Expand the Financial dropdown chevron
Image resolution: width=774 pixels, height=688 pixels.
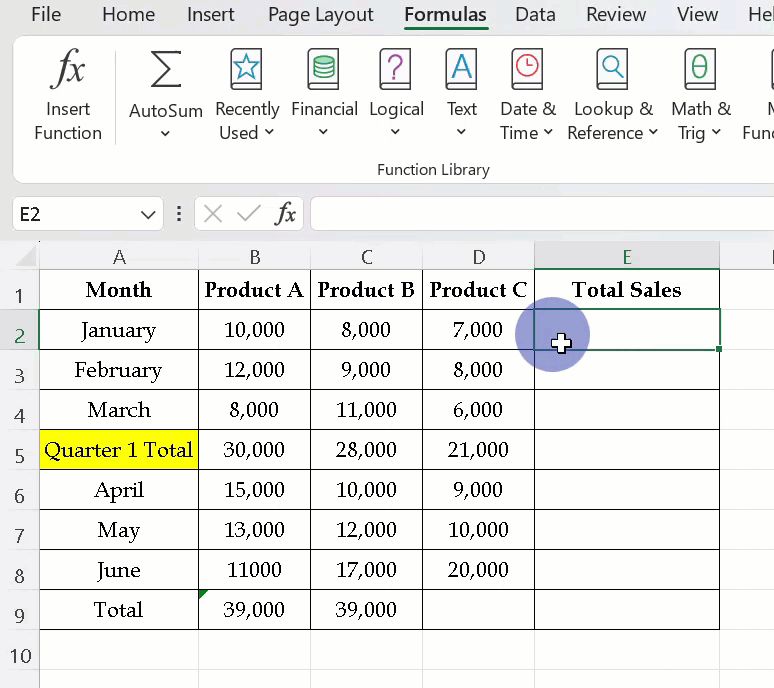click(x=323, y=132)
